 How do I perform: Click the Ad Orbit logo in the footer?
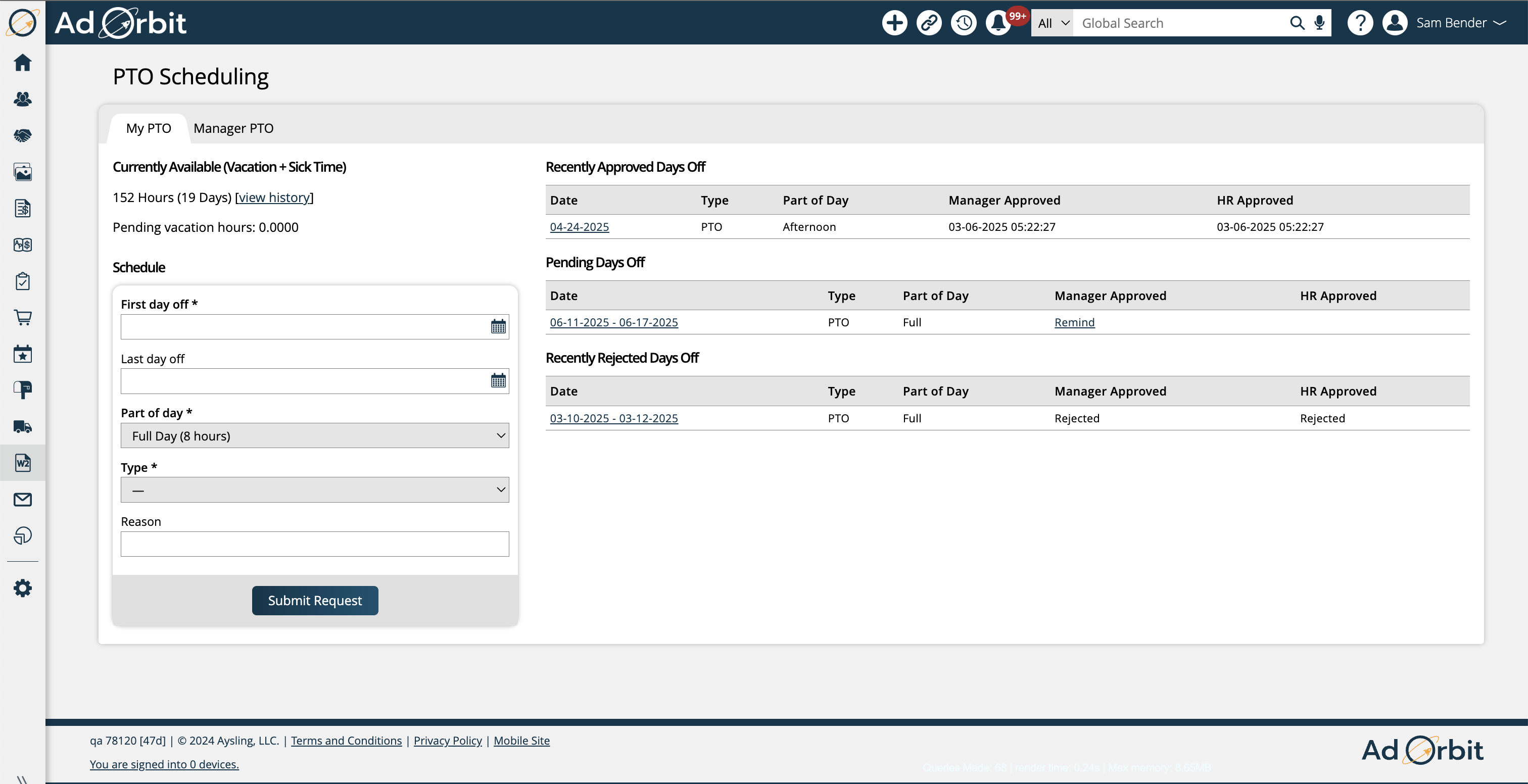click(x=1422, y=750)
